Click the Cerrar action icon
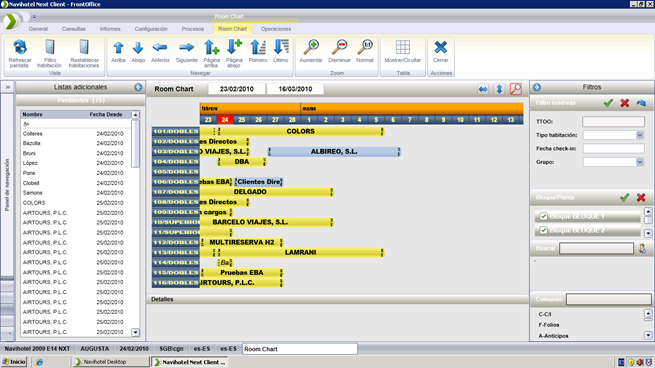 tap(440, 48)
